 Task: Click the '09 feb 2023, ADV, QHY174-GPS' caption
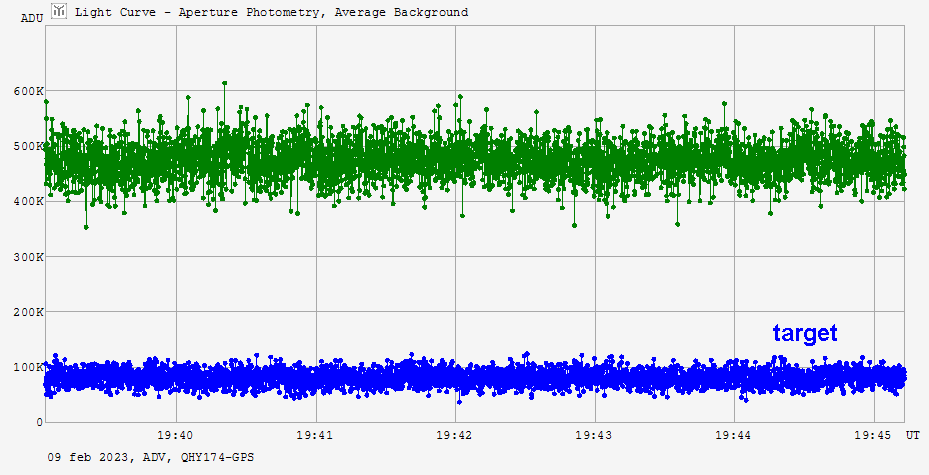[x=150, y=457]
